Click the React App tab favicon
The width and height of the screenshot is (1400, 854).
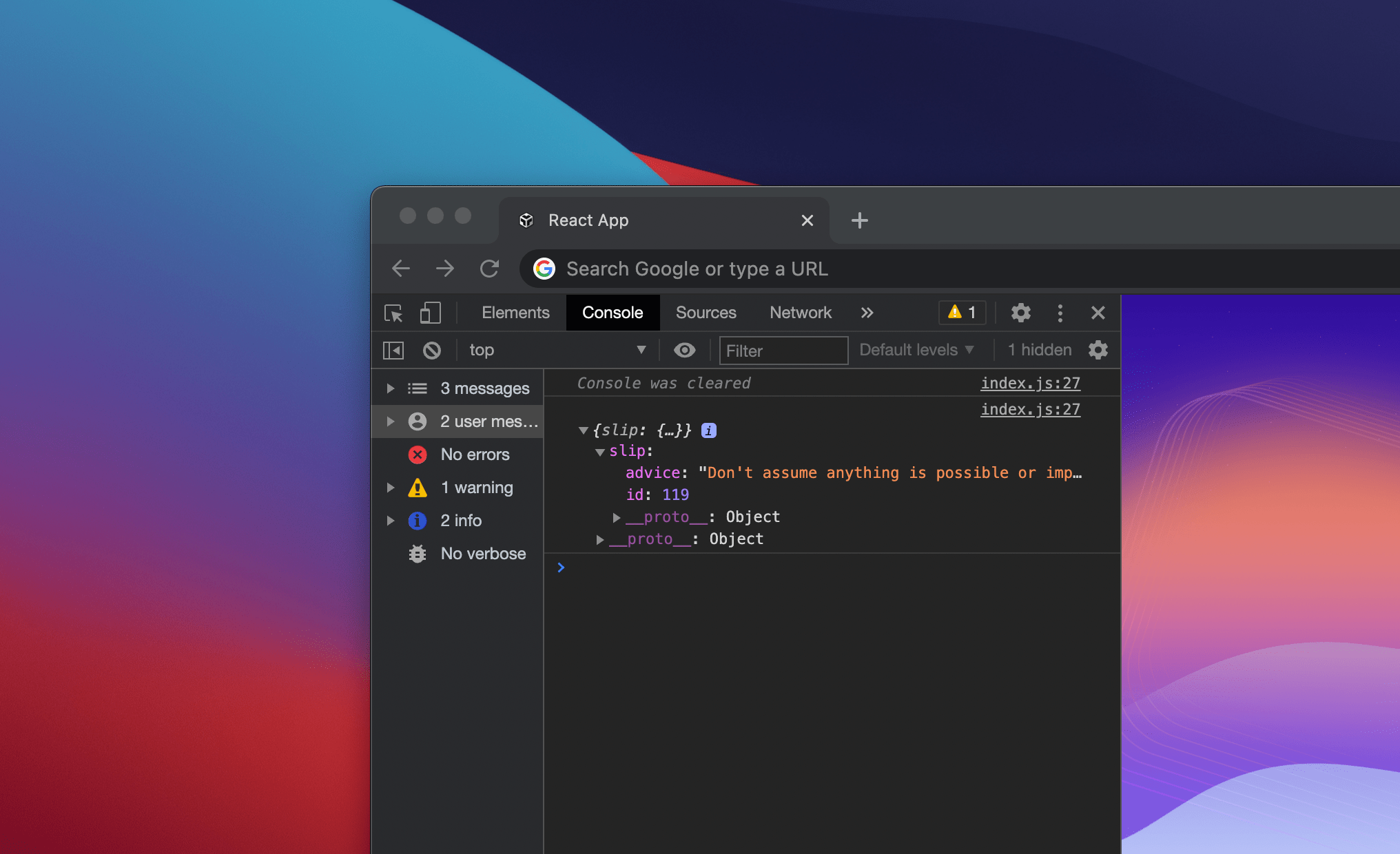(x=526, y=220)
